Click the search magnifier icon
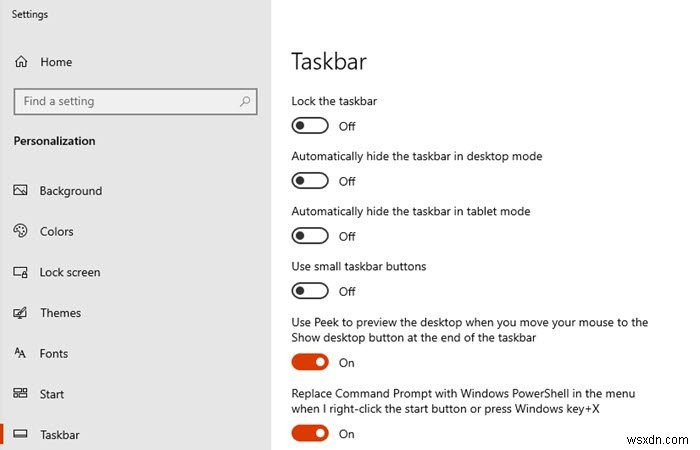 245,101
